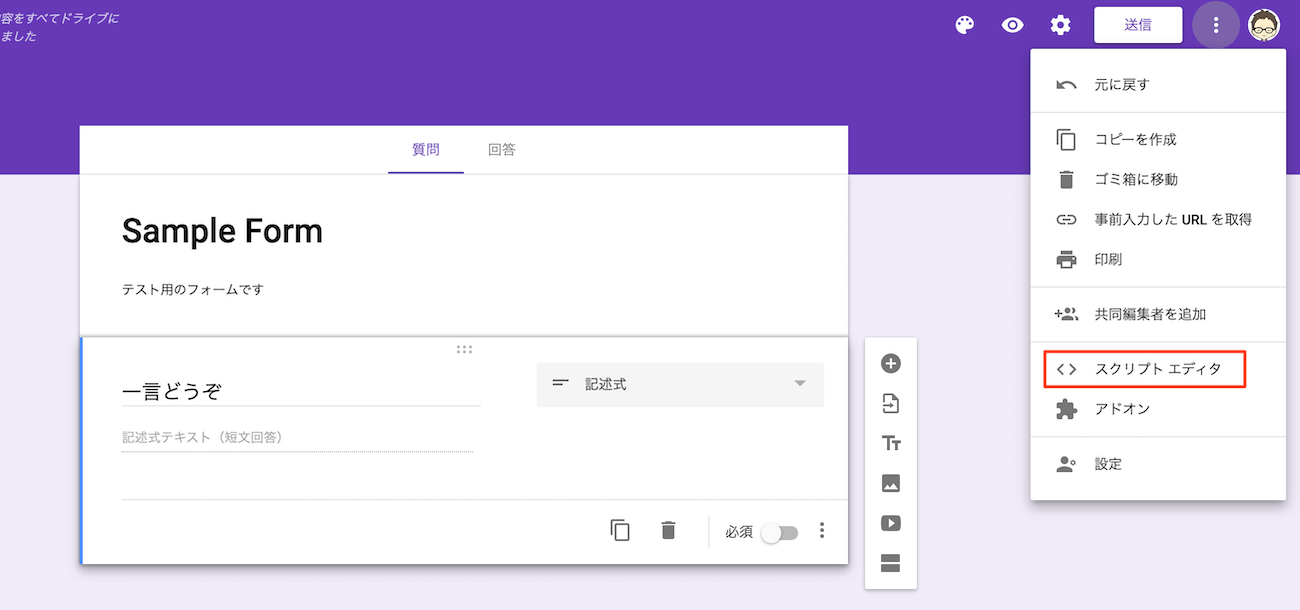The width and height of the screenshot is (1300, 610).
Task: Open the question's three-dot options menu
Action: (x=822, y=531)
